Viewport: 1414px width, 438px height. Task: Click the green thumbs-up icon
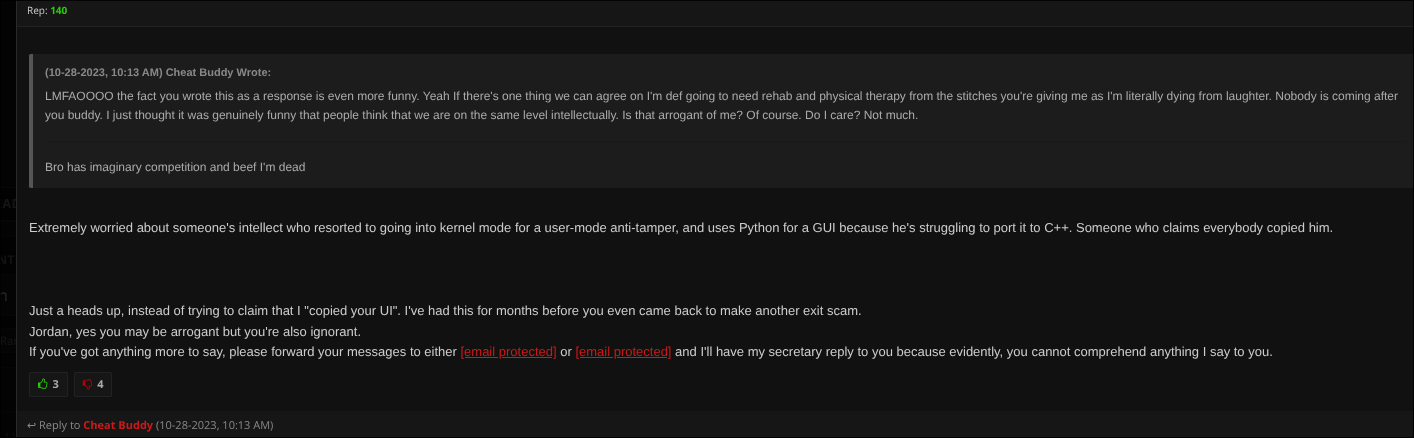coord(43,384)
